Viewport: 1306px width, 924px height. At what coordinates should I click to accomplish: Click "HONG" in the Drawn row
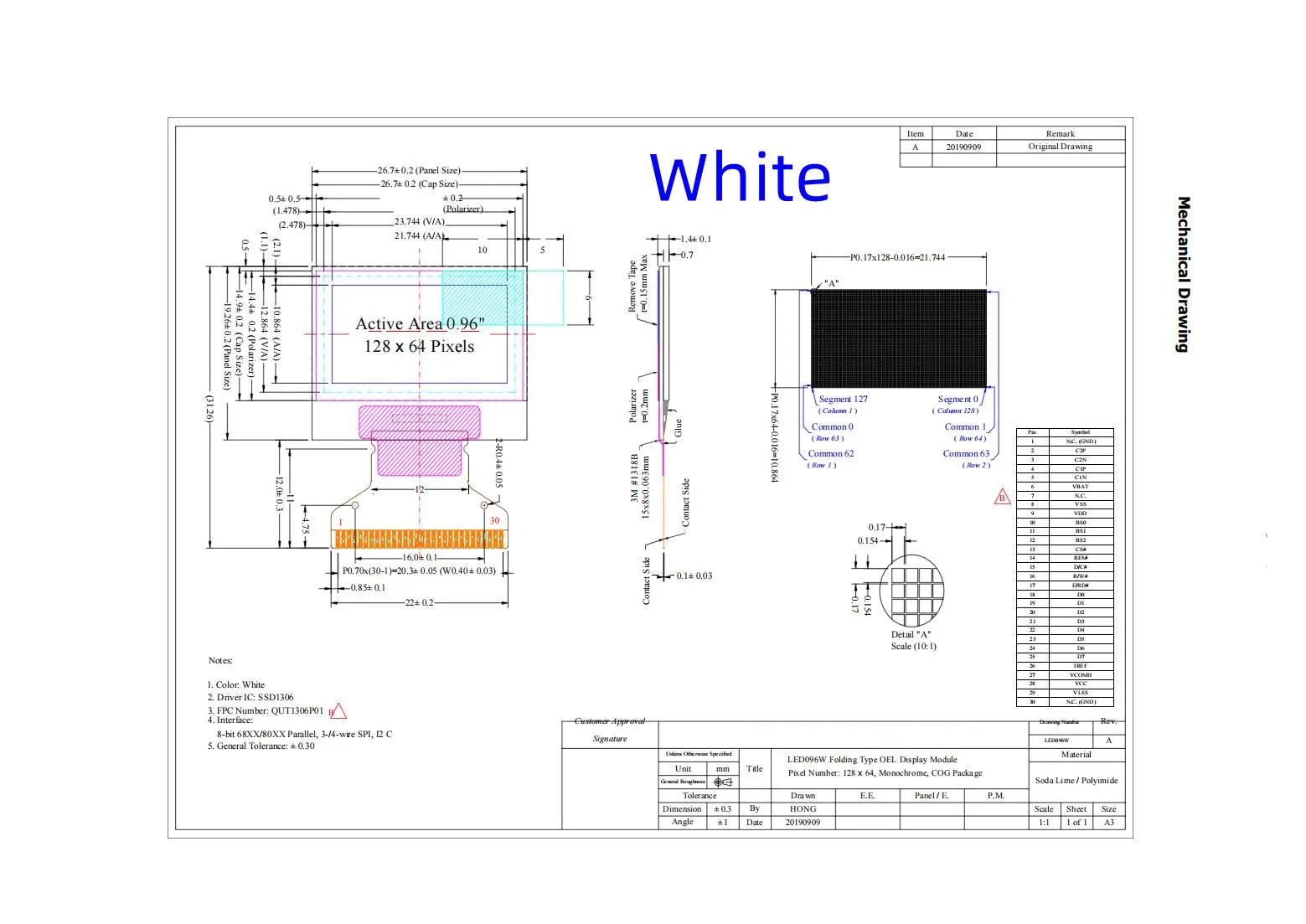803,808
